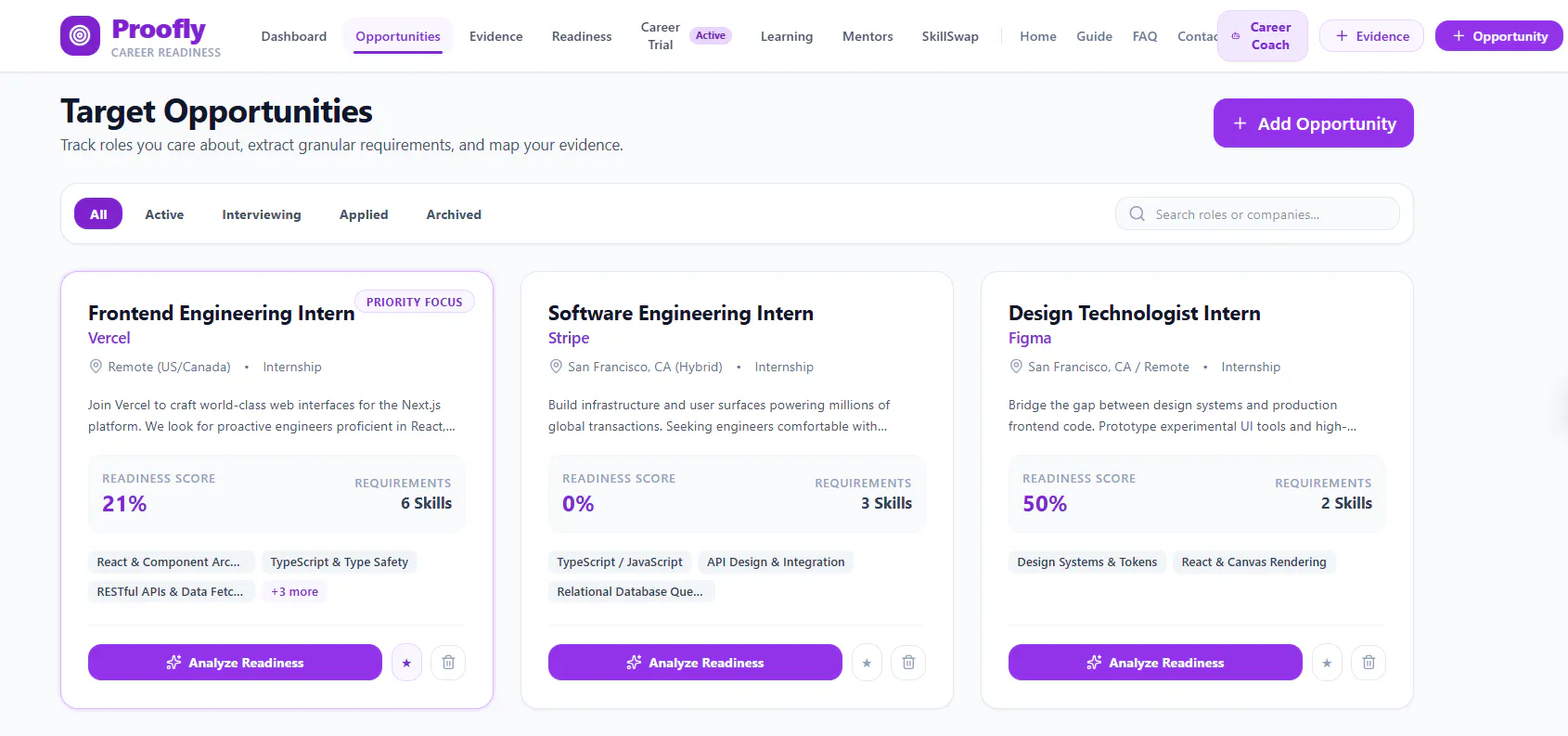
Task: Open the Software Engineering Intern title
Action: tap(680, 313)
